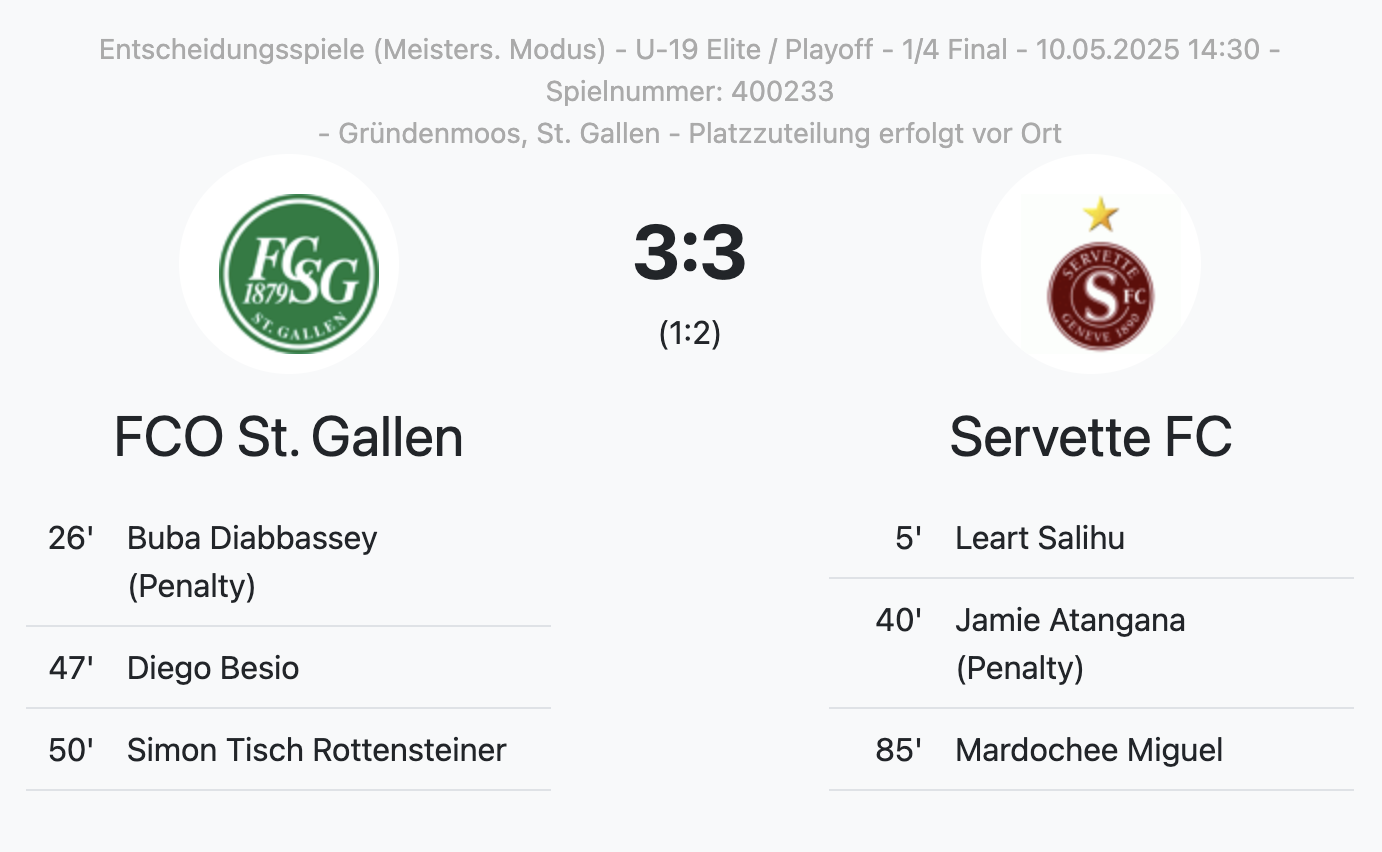This screenshot has width=1382, height=852.
Task: Select goal scorer Diego Besio
Action: pos(213,668)
